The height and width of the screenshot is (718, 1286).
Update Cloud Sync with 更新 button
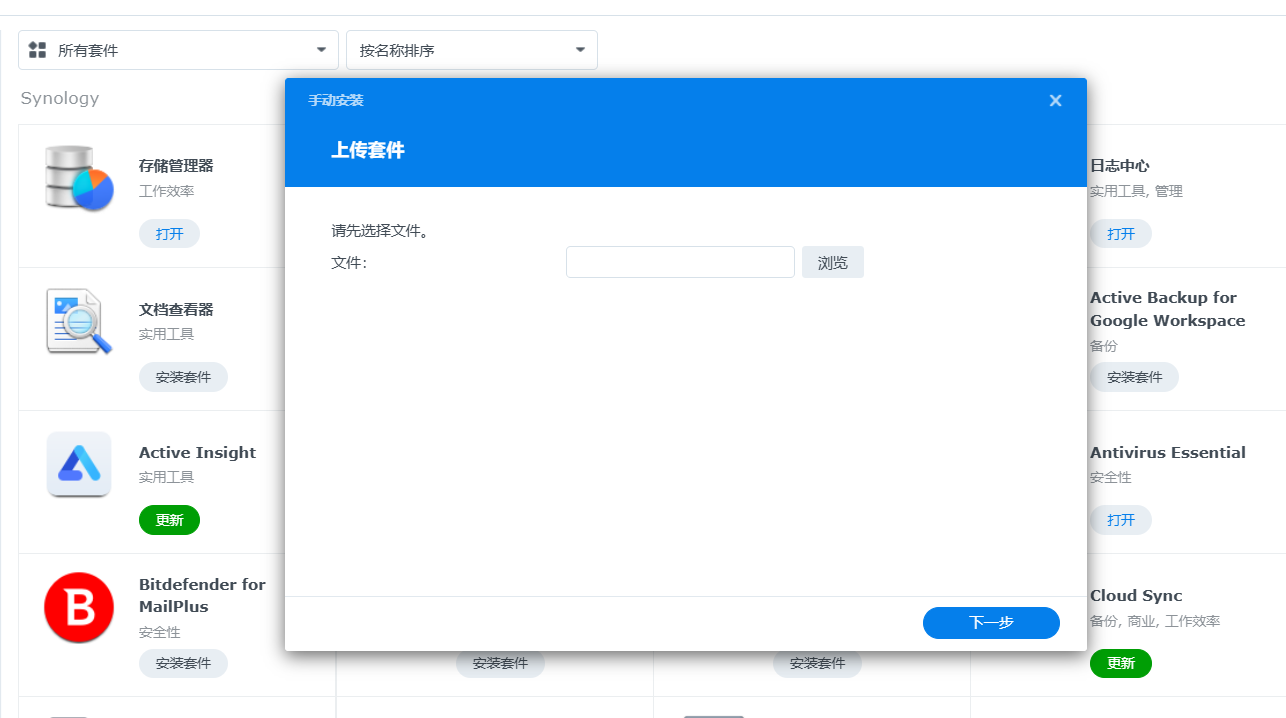click(1121, 663)
